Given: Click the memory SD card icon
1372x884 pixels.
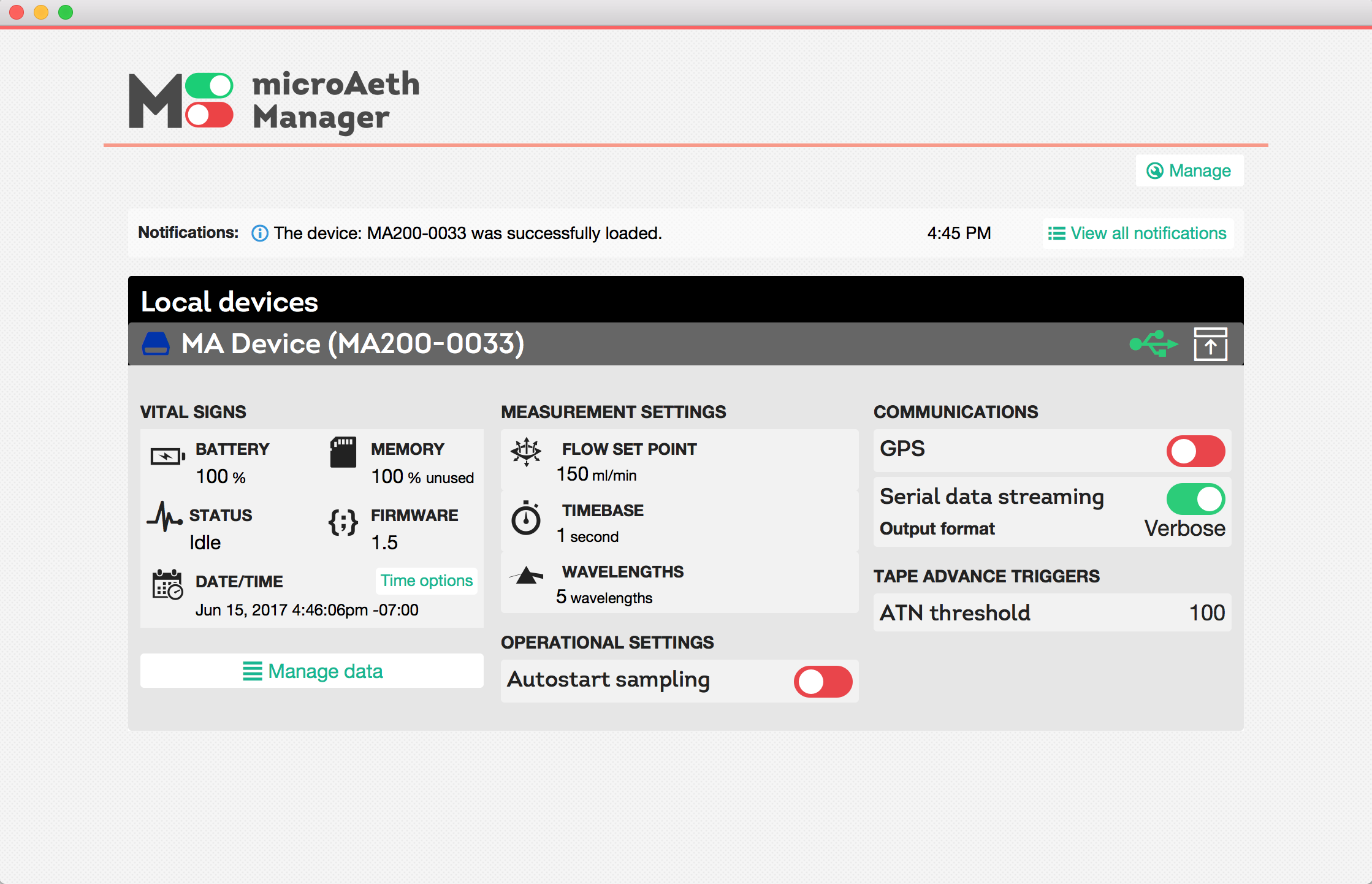Looking at the screenshot, I should point(343,452).
